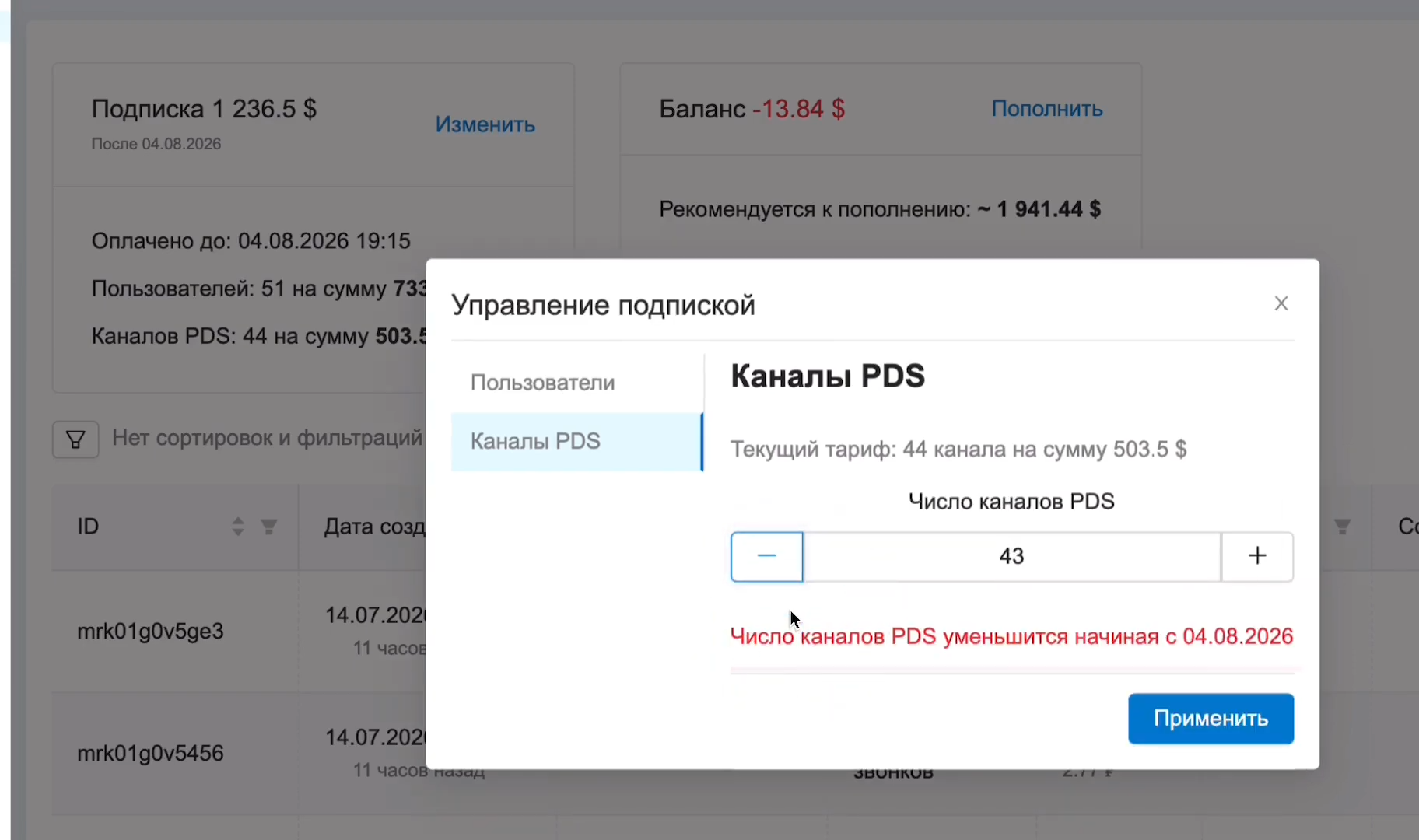Image resolution: width=1419 pixels, height=840 pixels.
Task: Click the Оплачено до: 04.08.2026 19:15 text
Action: (251, 241)
